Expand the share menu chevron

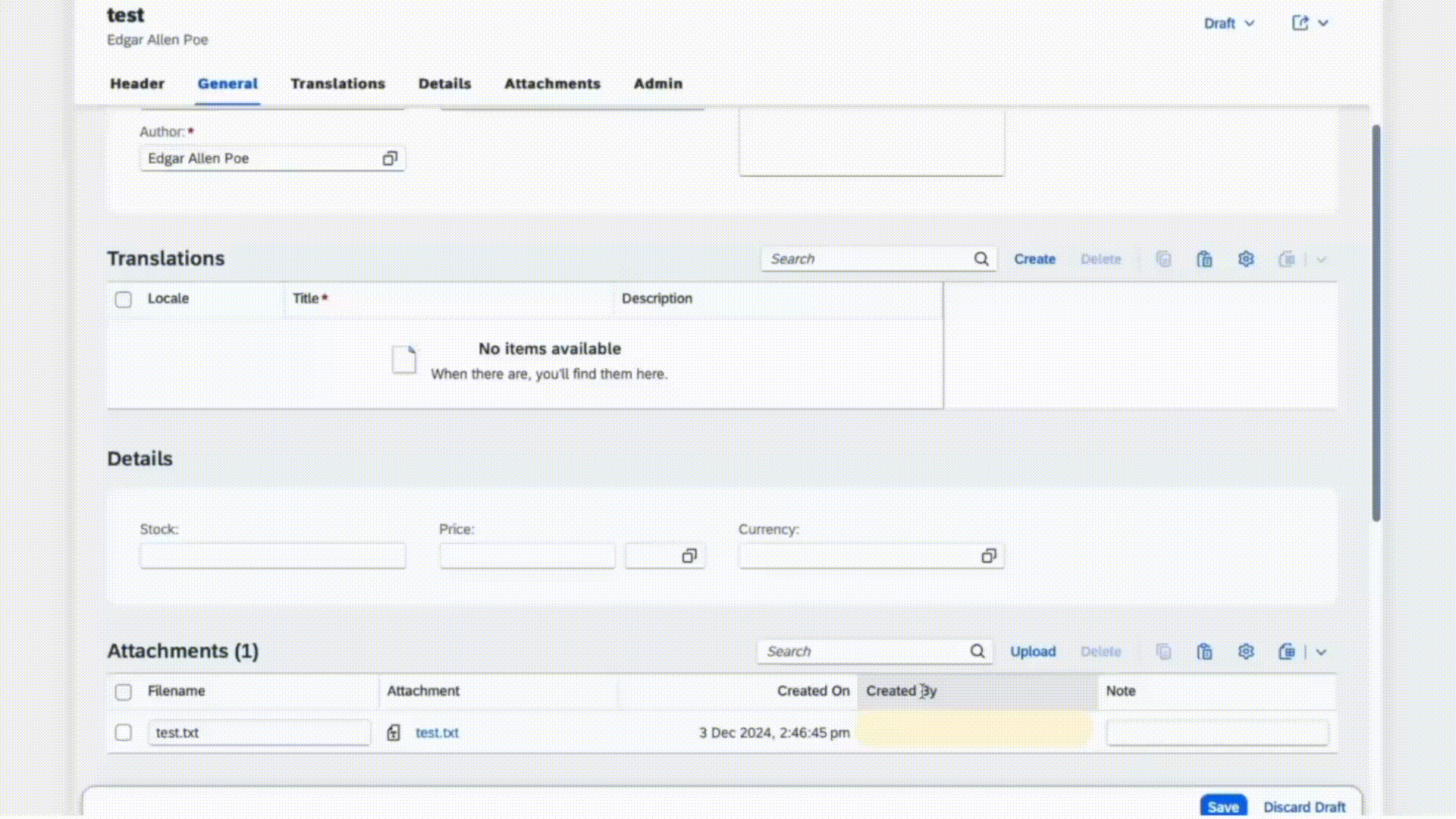1323,24
